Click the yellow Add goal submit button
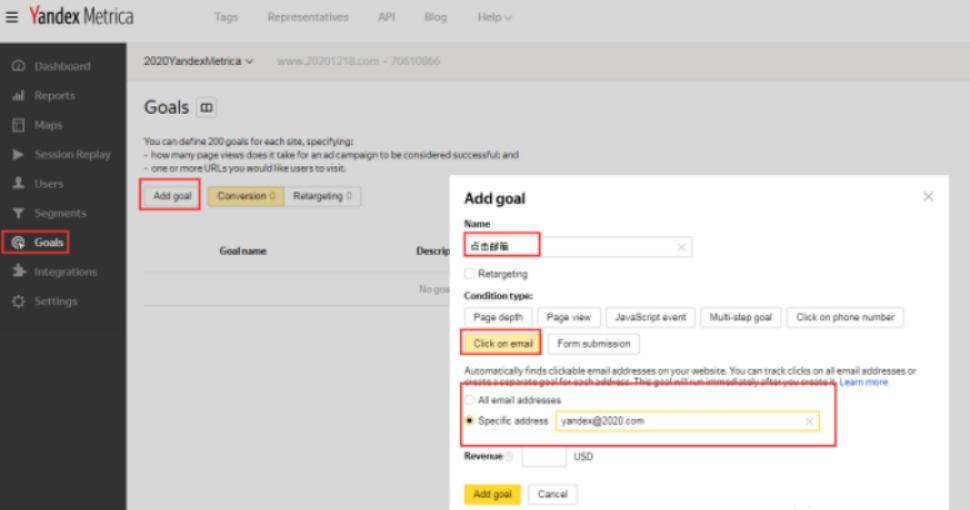 [492, 494]
